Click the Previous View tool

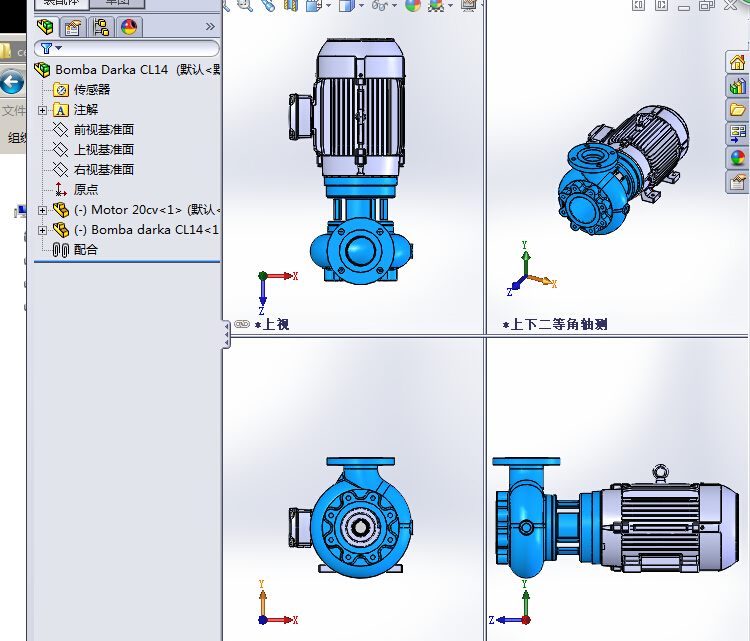(x=268, y=5)
